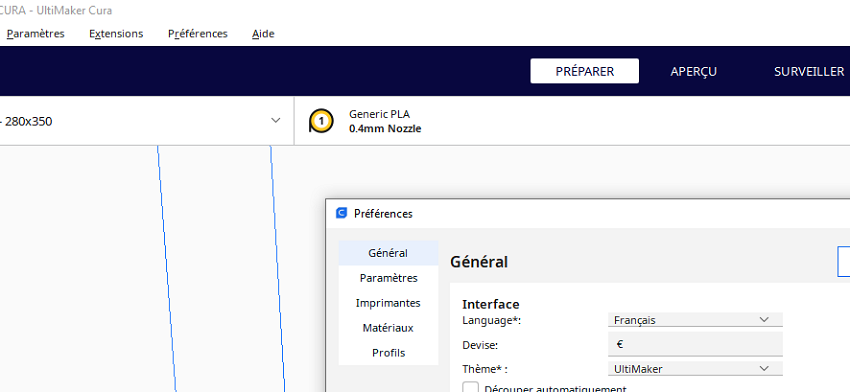Select Paramètres in preferences sidebar

(x=388, y=278)
